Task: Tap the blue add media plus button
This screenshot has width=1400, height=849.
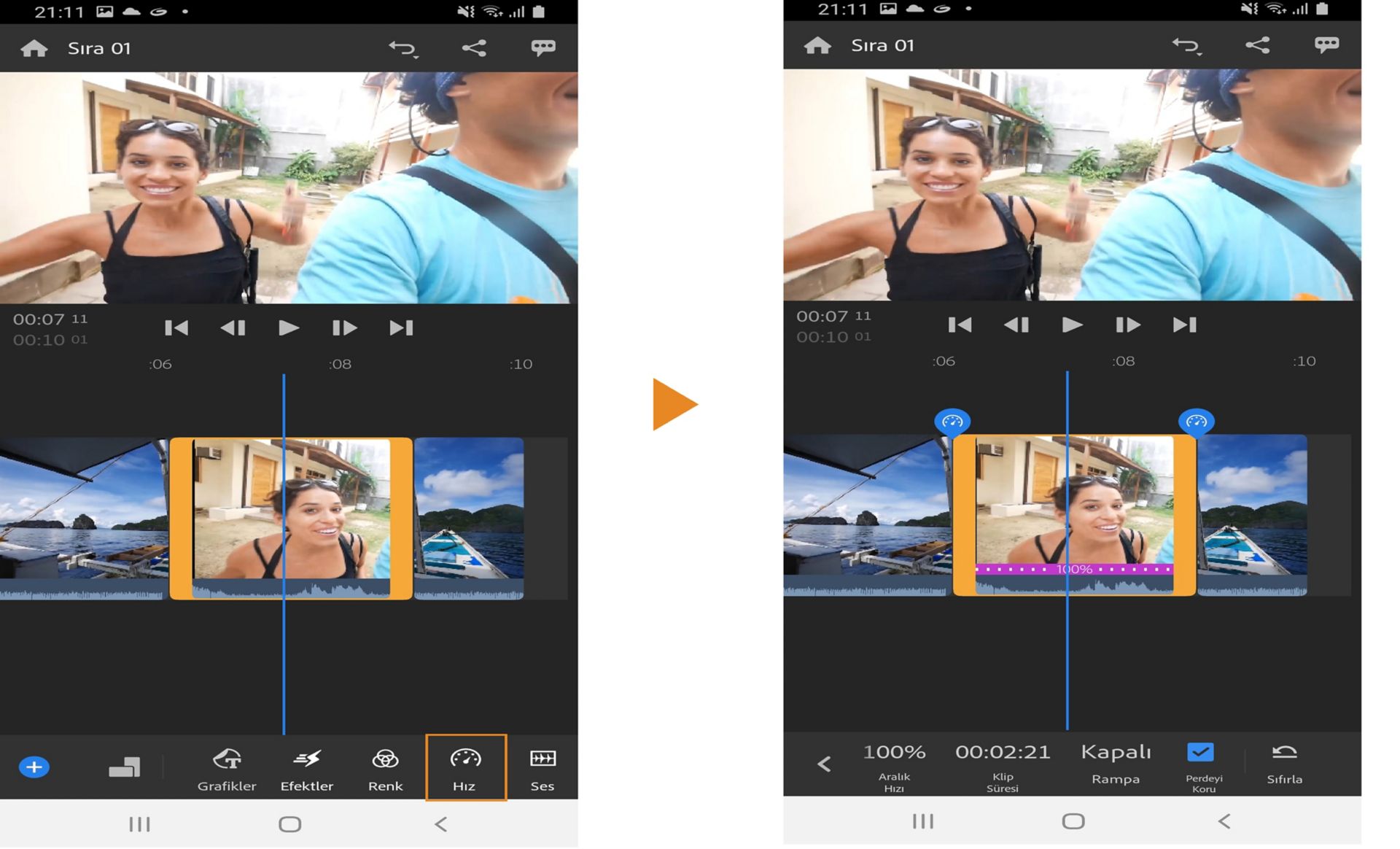Action: tap(34, 767)
